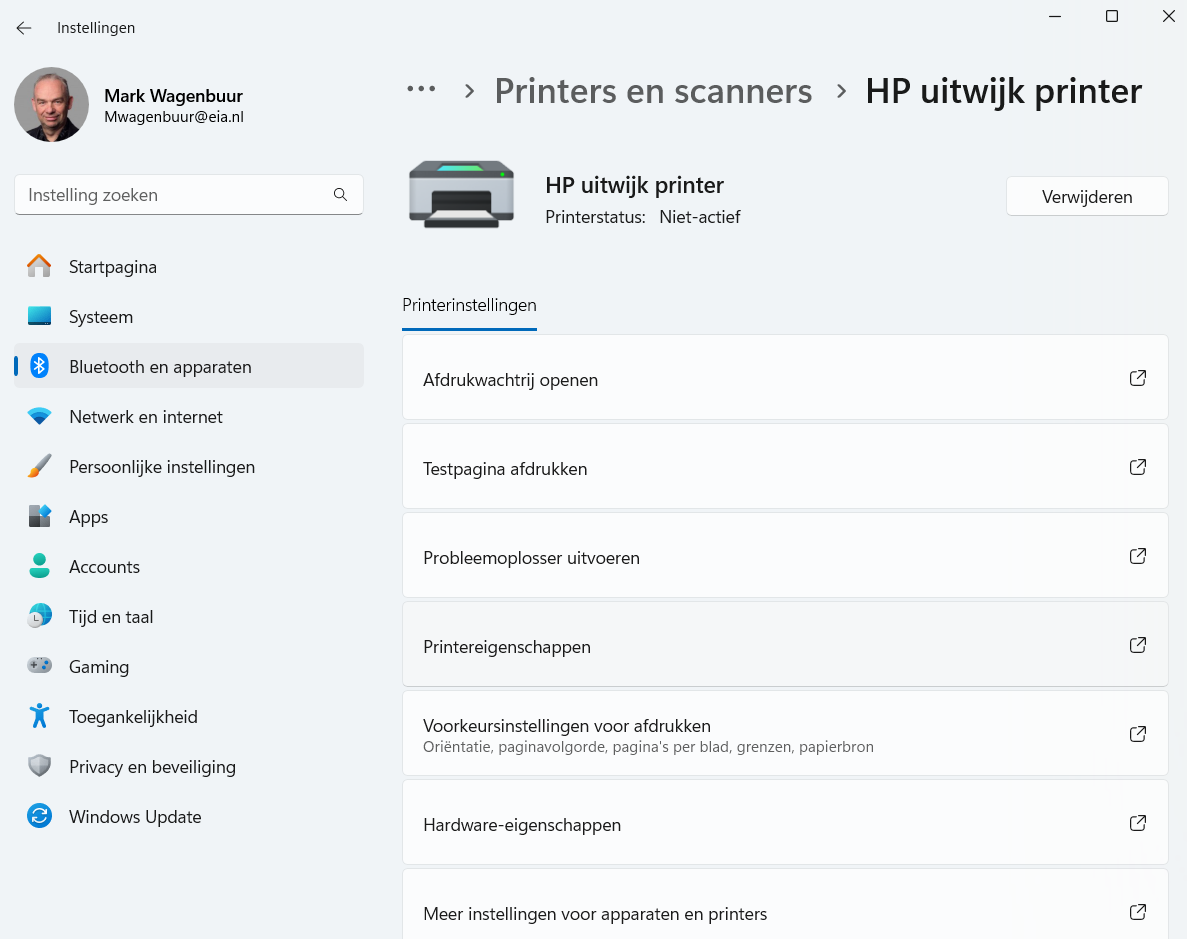Viewport: 1187px width, 939px height.
Task: Click Mark Wagenbuur's profile picture
Action: tap(51, 104)
